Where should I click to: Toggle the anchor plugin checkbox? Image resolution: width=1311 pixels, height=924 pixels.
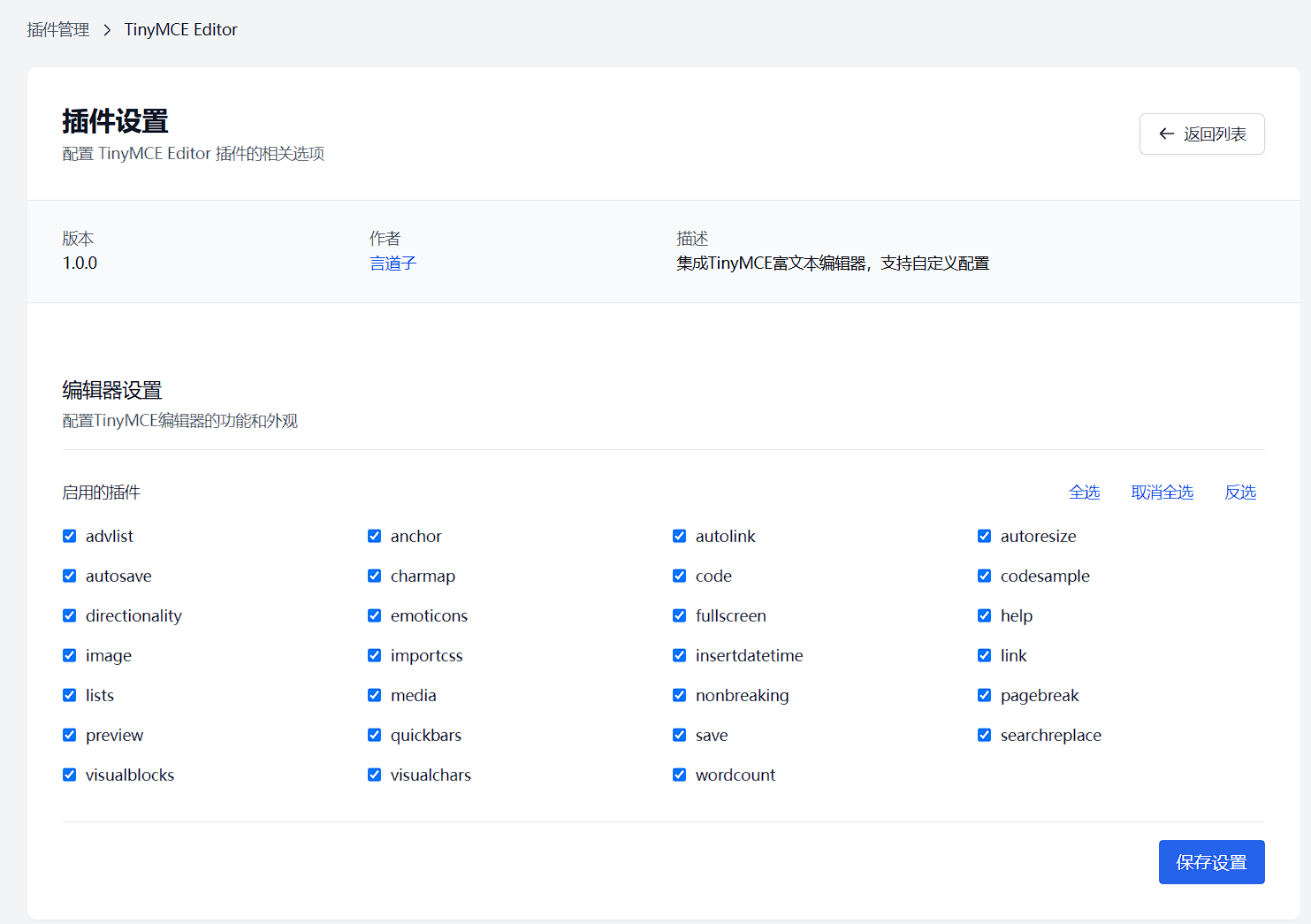[x=375, y=536]
